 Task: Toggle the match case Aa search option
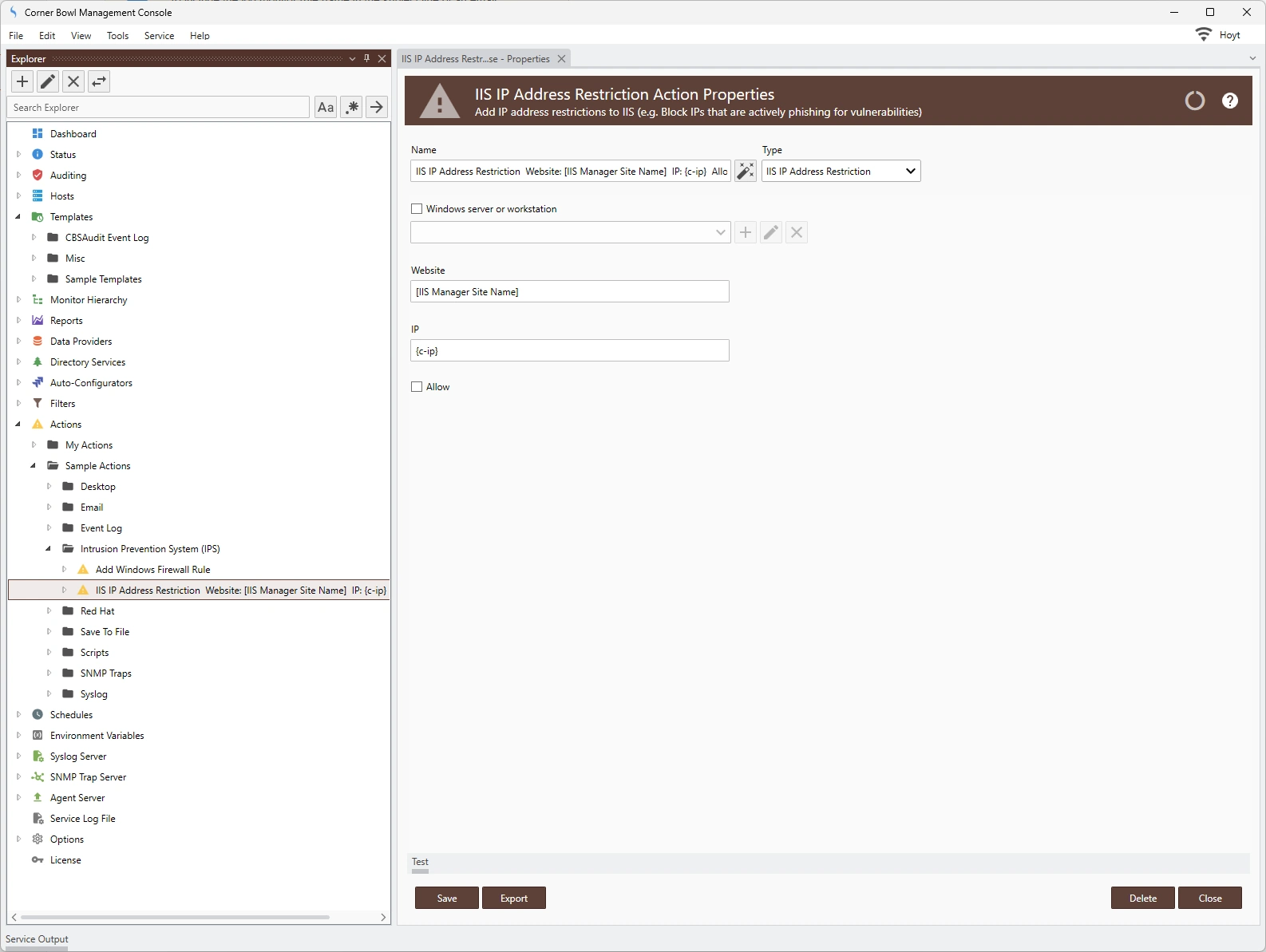click(x=326, y=107)
